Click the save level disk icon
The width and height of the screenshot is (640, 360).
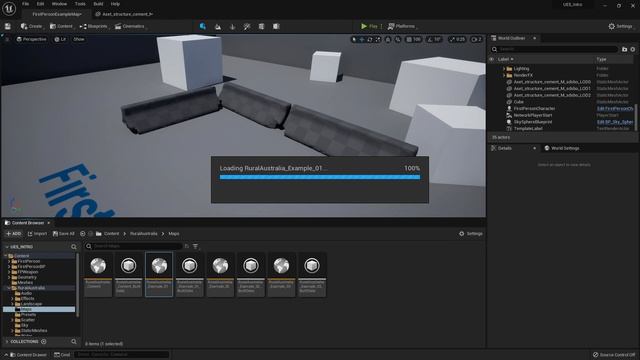click(x=8, y=26)
